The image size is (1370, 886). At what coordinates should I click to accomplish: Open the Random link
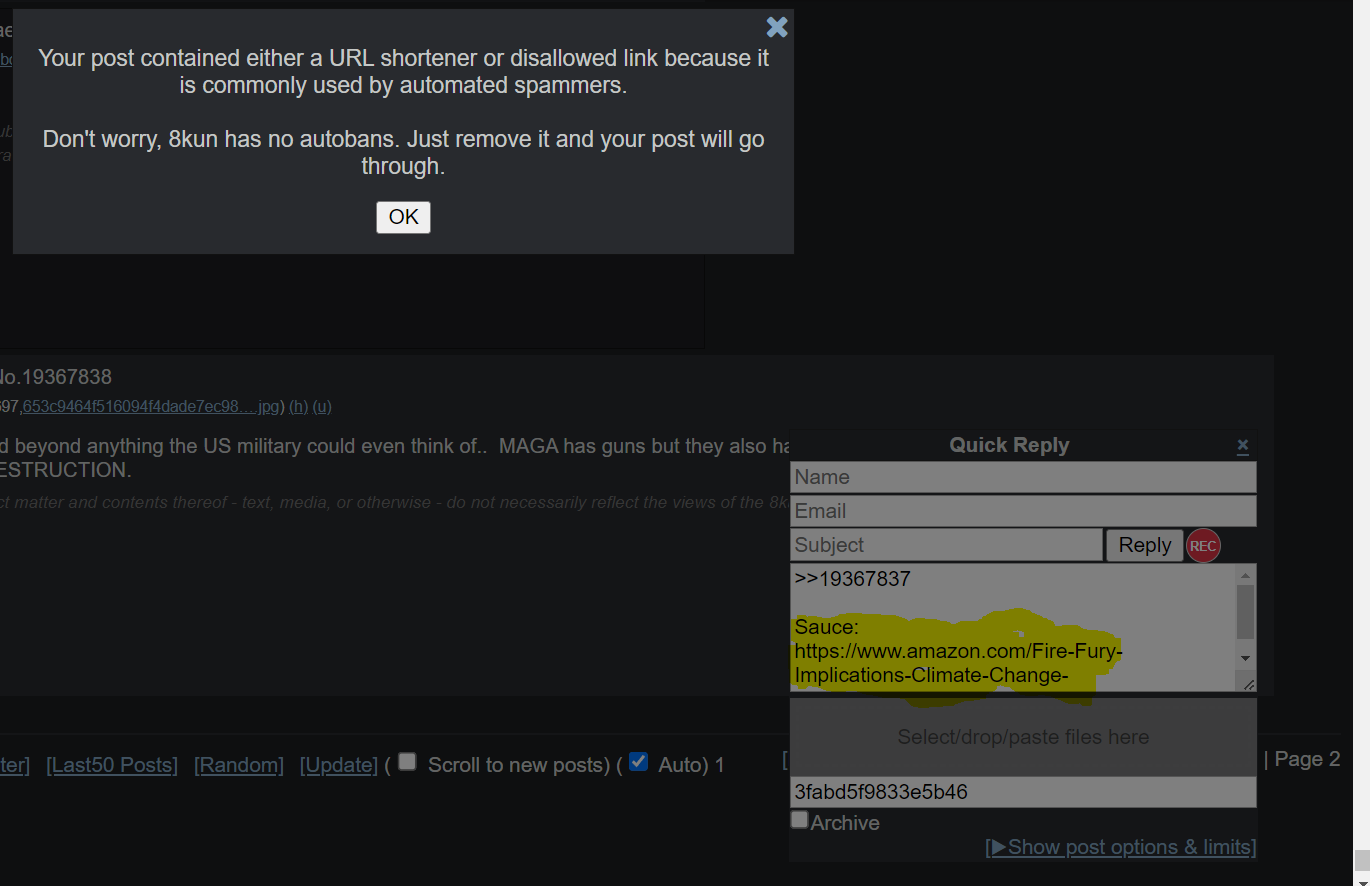click(239, 765)
